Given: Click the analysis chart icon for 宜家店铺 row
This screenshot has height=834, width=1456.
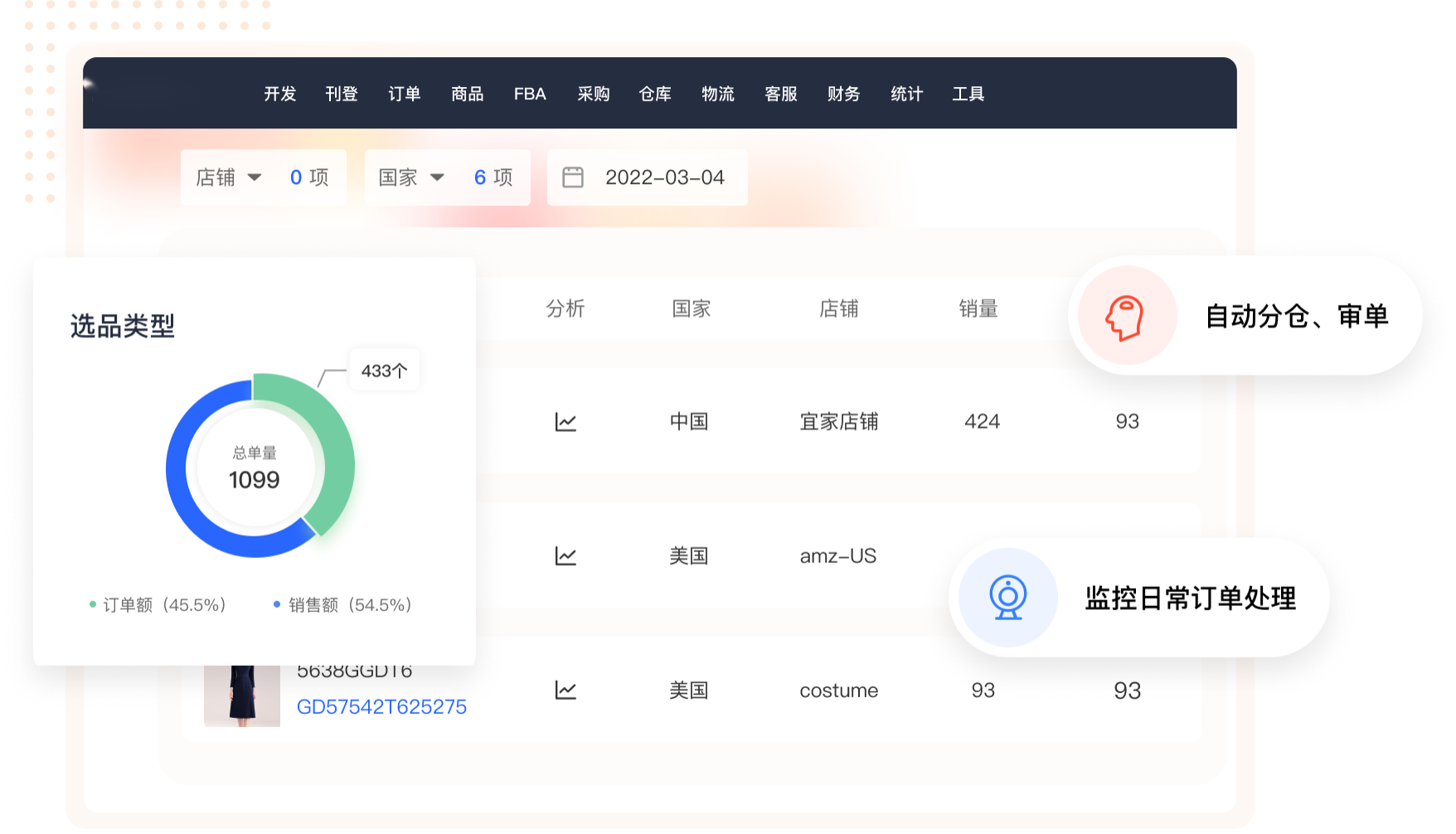Looking at the screenshot, I should pyautogui.click(x=565, y=422).
